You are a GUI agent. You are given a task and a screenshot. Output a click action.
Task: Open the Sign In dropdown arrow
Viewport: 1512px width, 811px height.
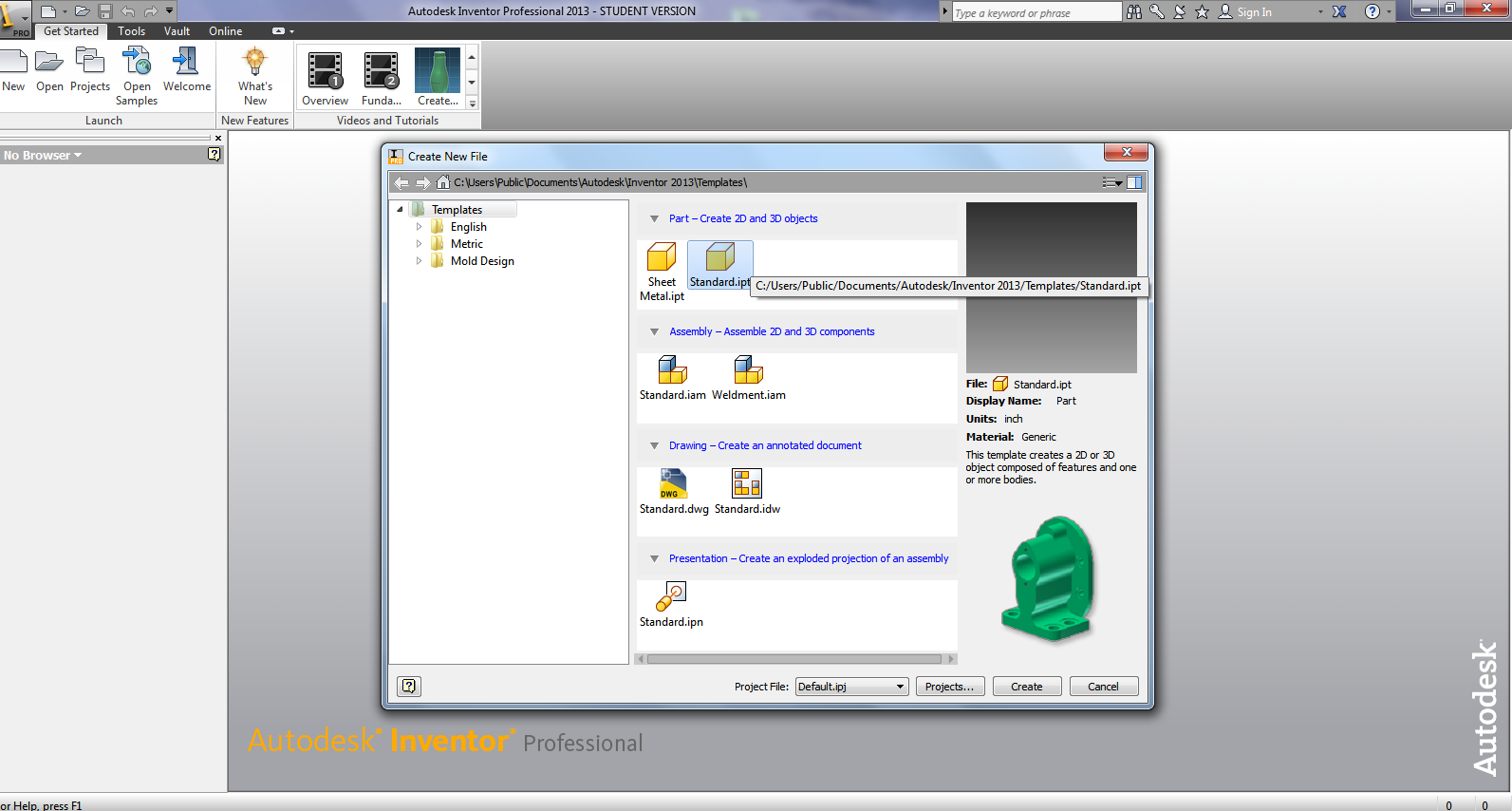coord(1320,11)
